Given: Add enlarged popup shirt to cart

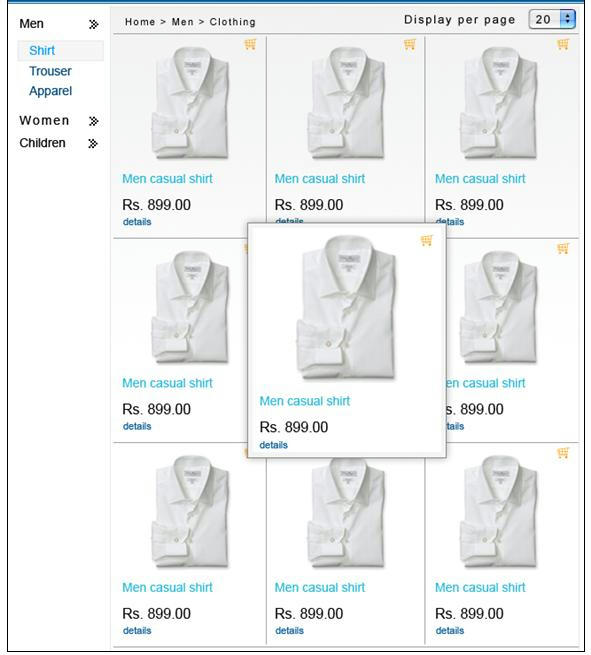Looking at the screenshot, I should tap(426, 240).
